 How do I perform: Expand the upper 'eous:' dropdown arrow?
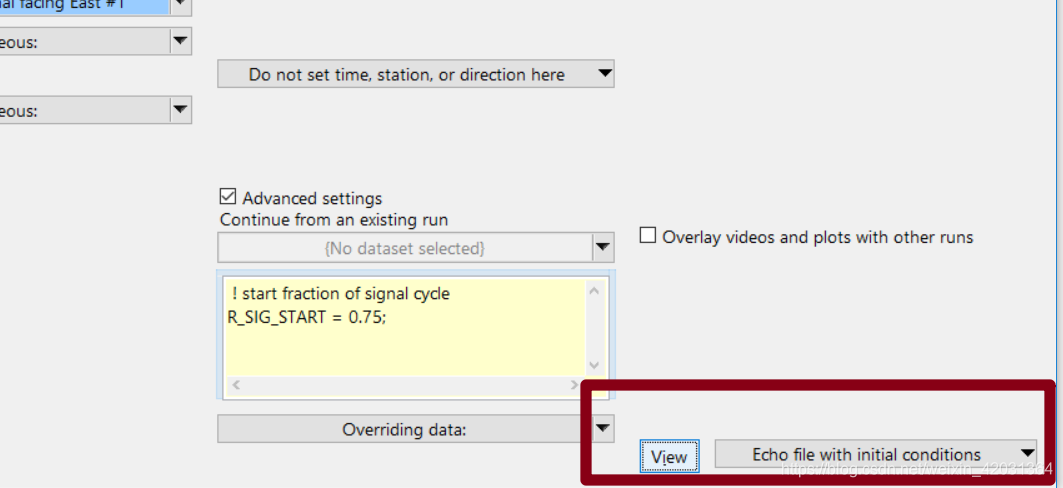[180, 41]
